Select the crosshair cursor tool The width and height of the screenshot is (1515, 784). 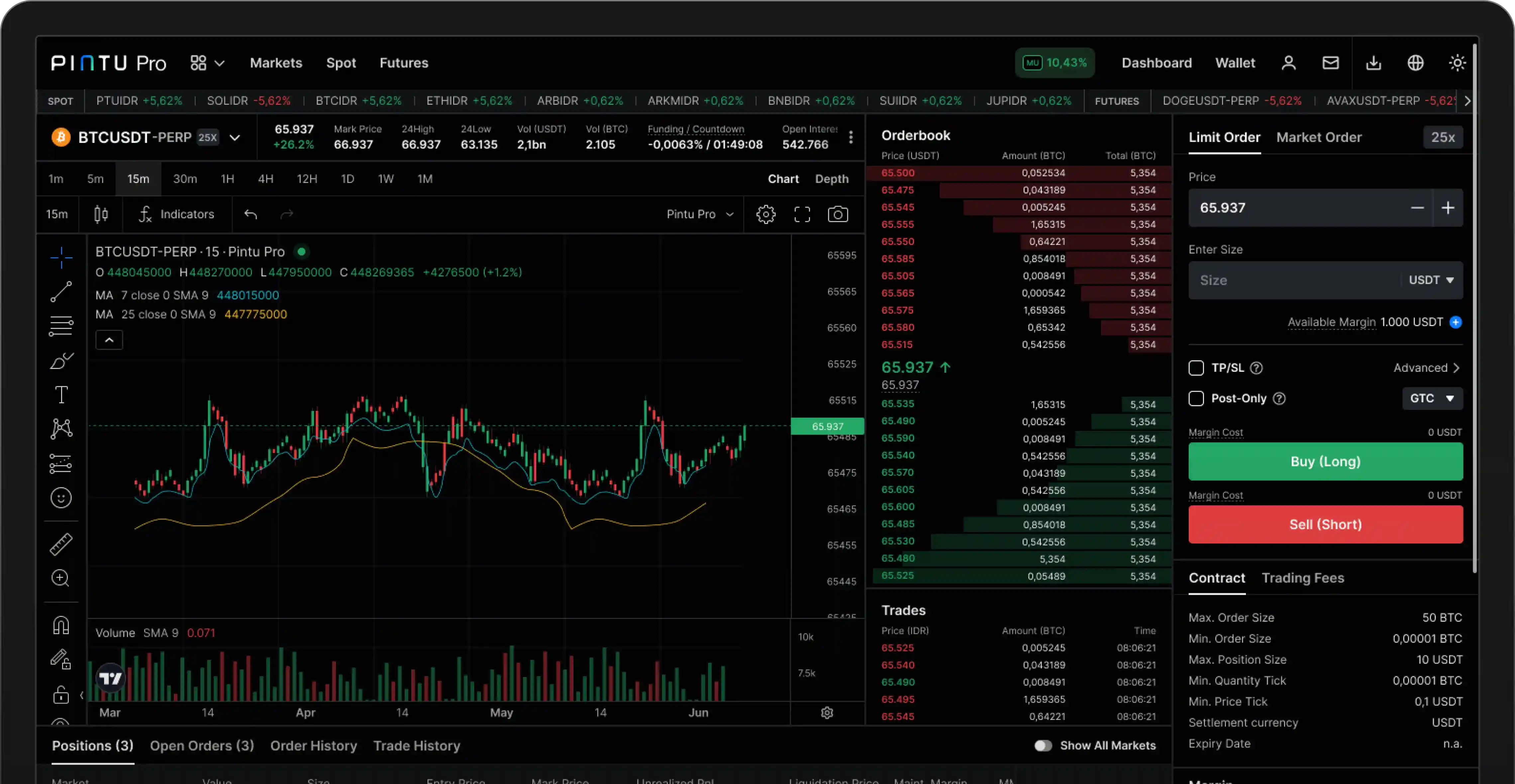61,257
